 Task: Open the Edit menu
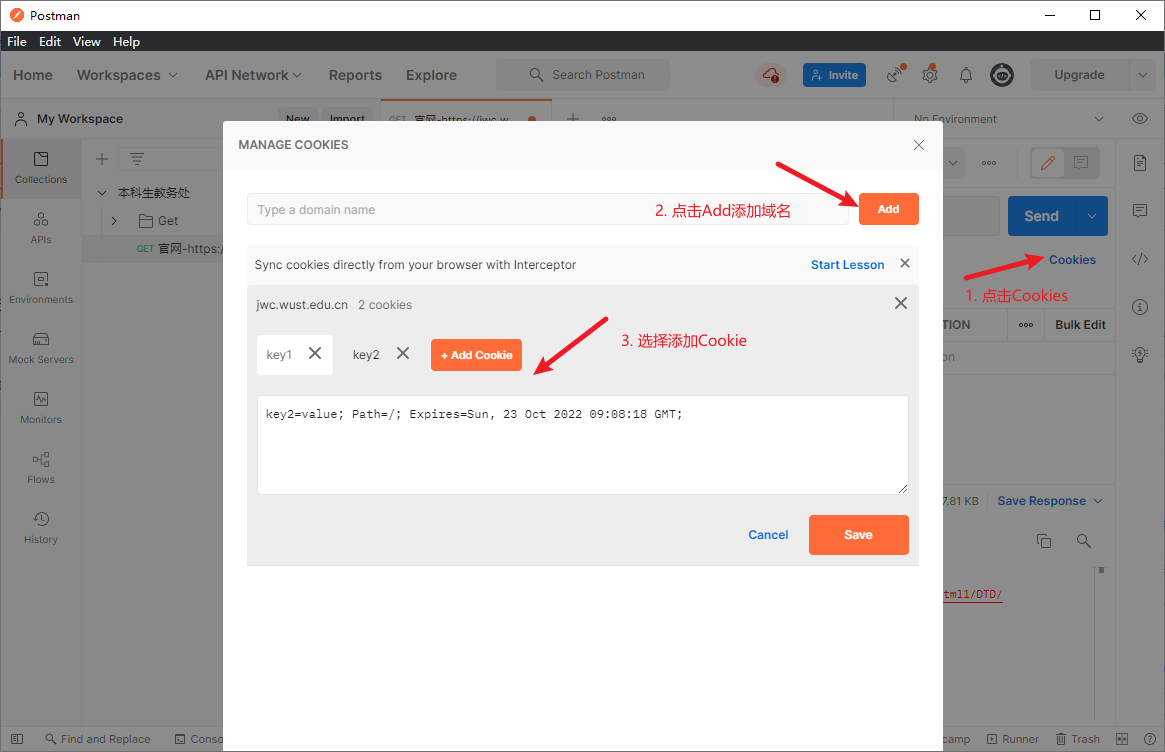pyautogui.click(x=50, y=42)
